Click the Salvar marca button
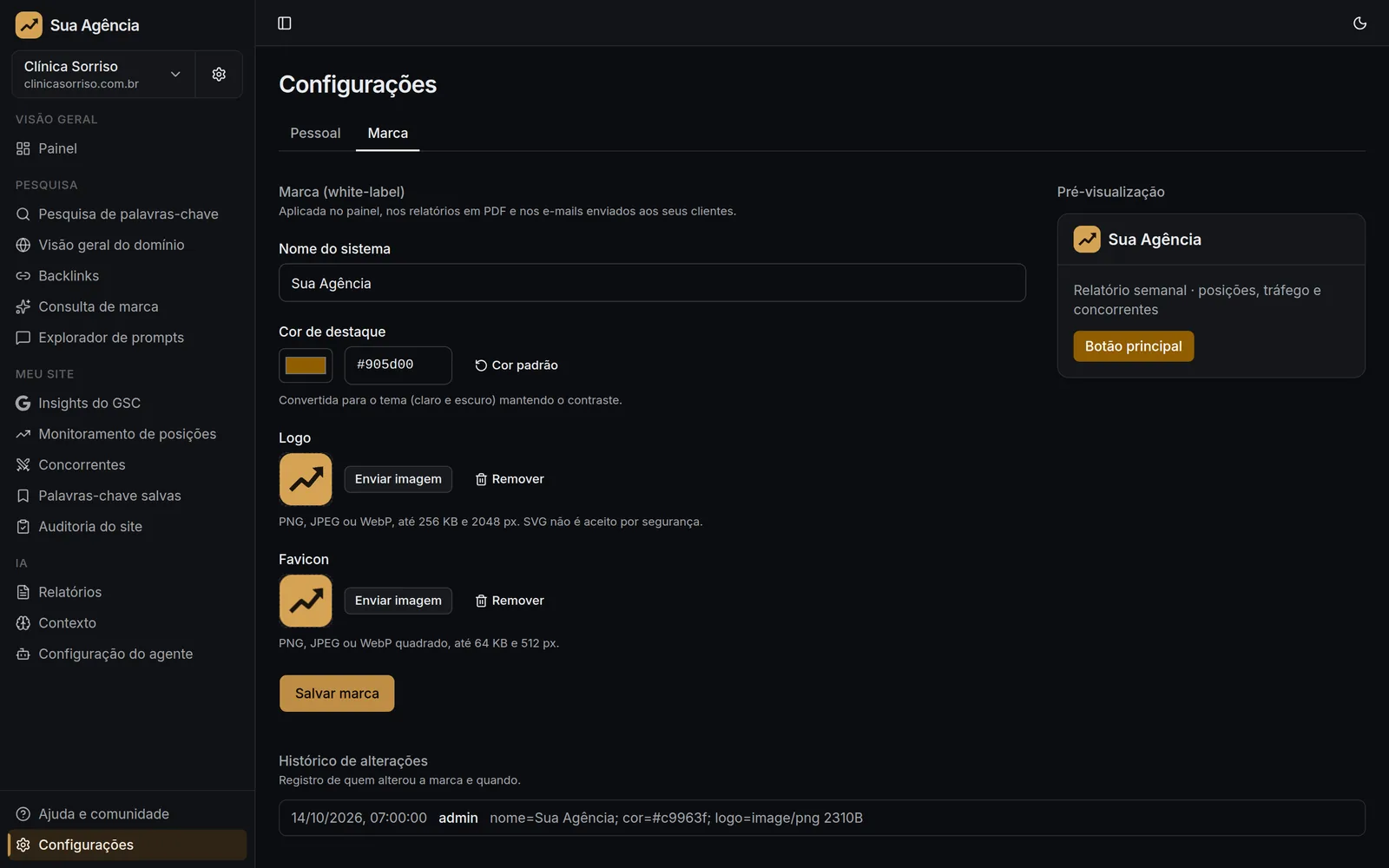Viewport: 1389px width, 868px height. tap(337, 694)
